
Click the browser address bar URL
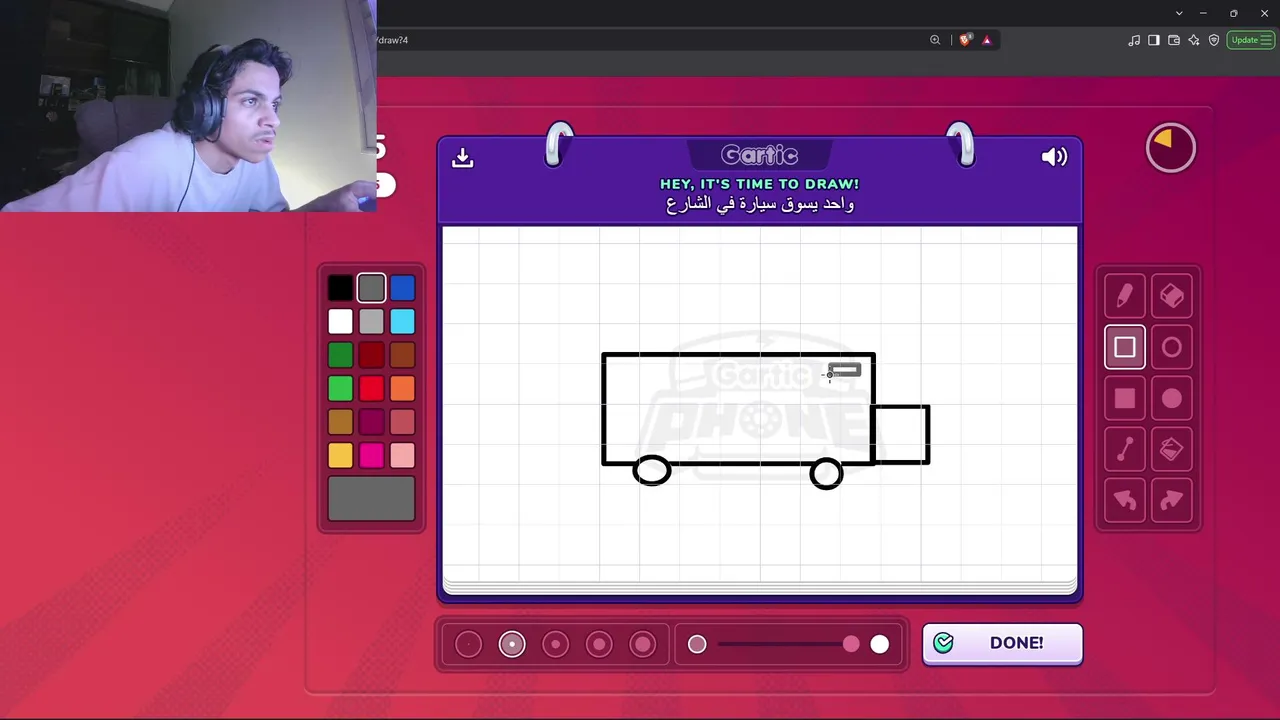click(393, 40)
